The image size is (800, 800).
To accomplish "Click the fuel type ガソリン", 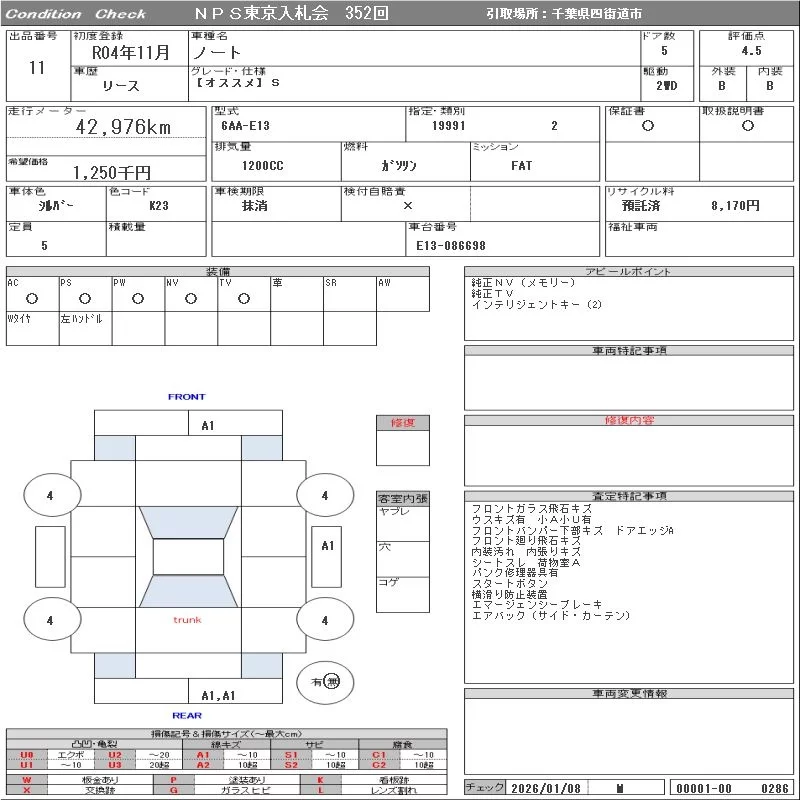I will click(399, 165).
